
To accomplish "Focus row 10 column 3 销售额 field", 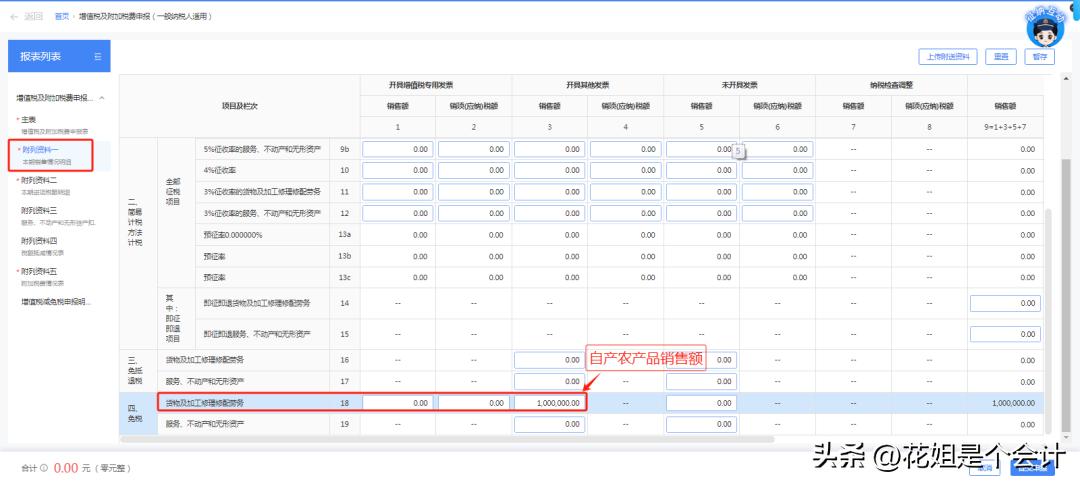I will (549, 171).
